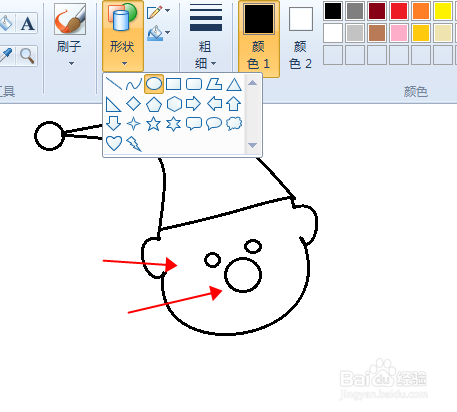Select the Rounded rectangle shape
The height and width of the screenshot is (412, 457).
[x=194, y=84]
